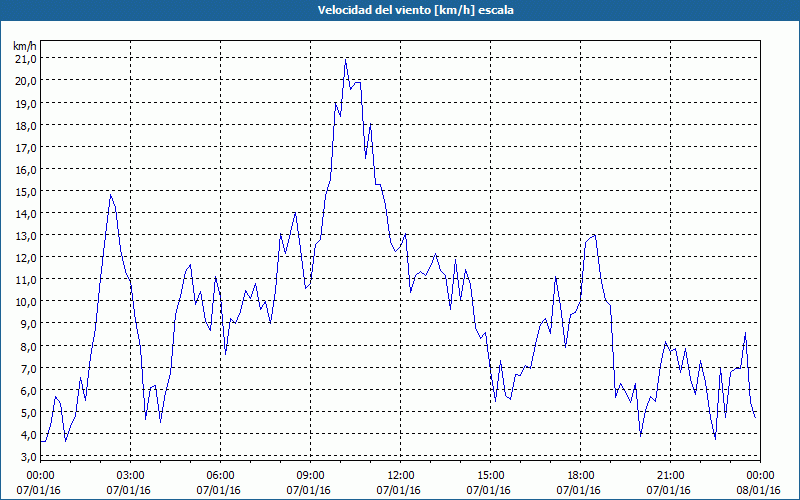Click the 'km/h' axis unit label
This screenshot has width=800, height=500.
click(25, 46)
